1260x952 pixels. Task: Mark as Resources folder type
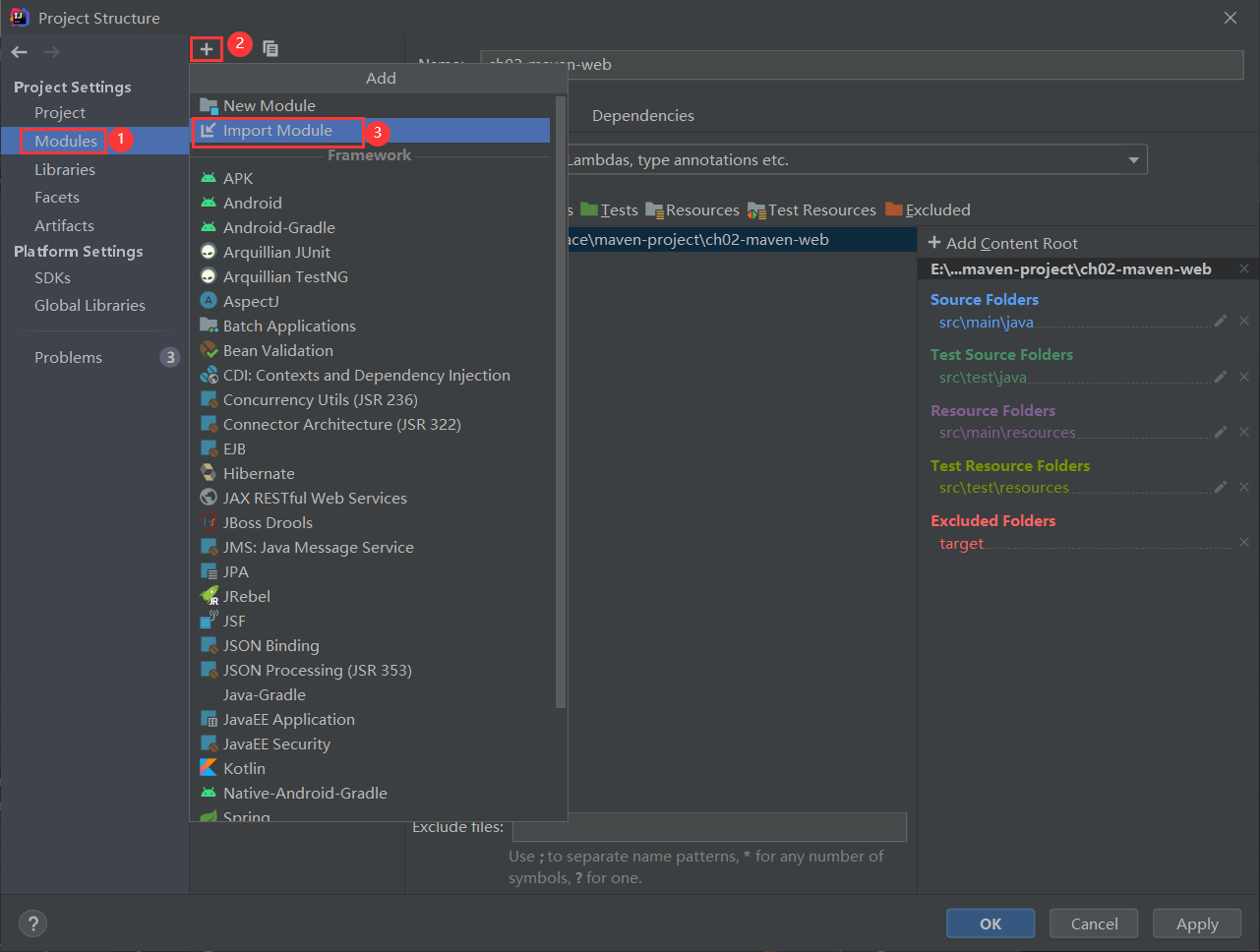coord(692,210)
